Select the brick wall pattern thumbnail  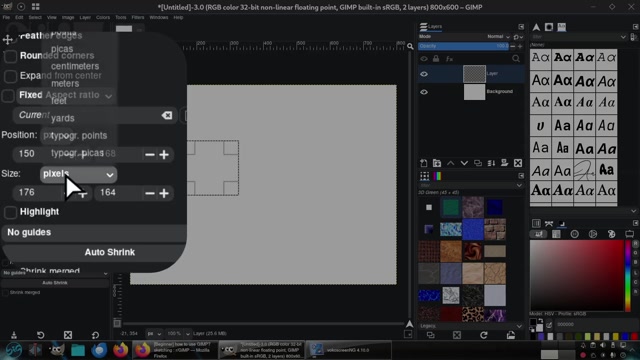click(495, 229)
